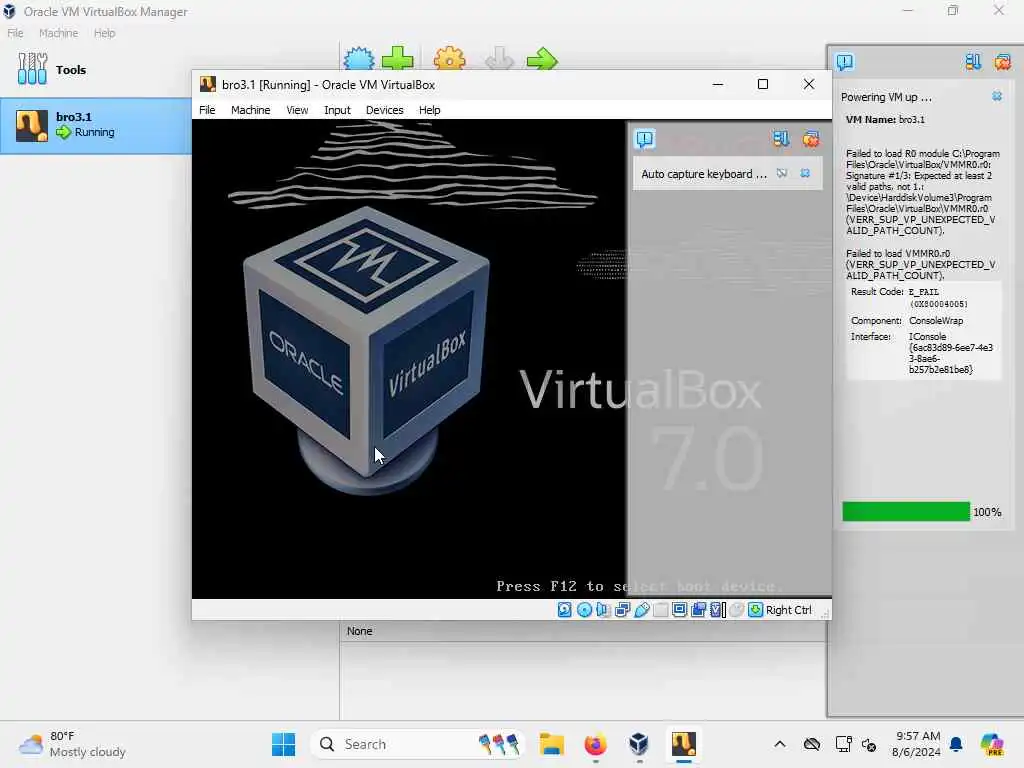This screenshot has height=768, width=1024.
Task: Switch to bro3.1 VM taskbar icon
Action: (683, 744)
